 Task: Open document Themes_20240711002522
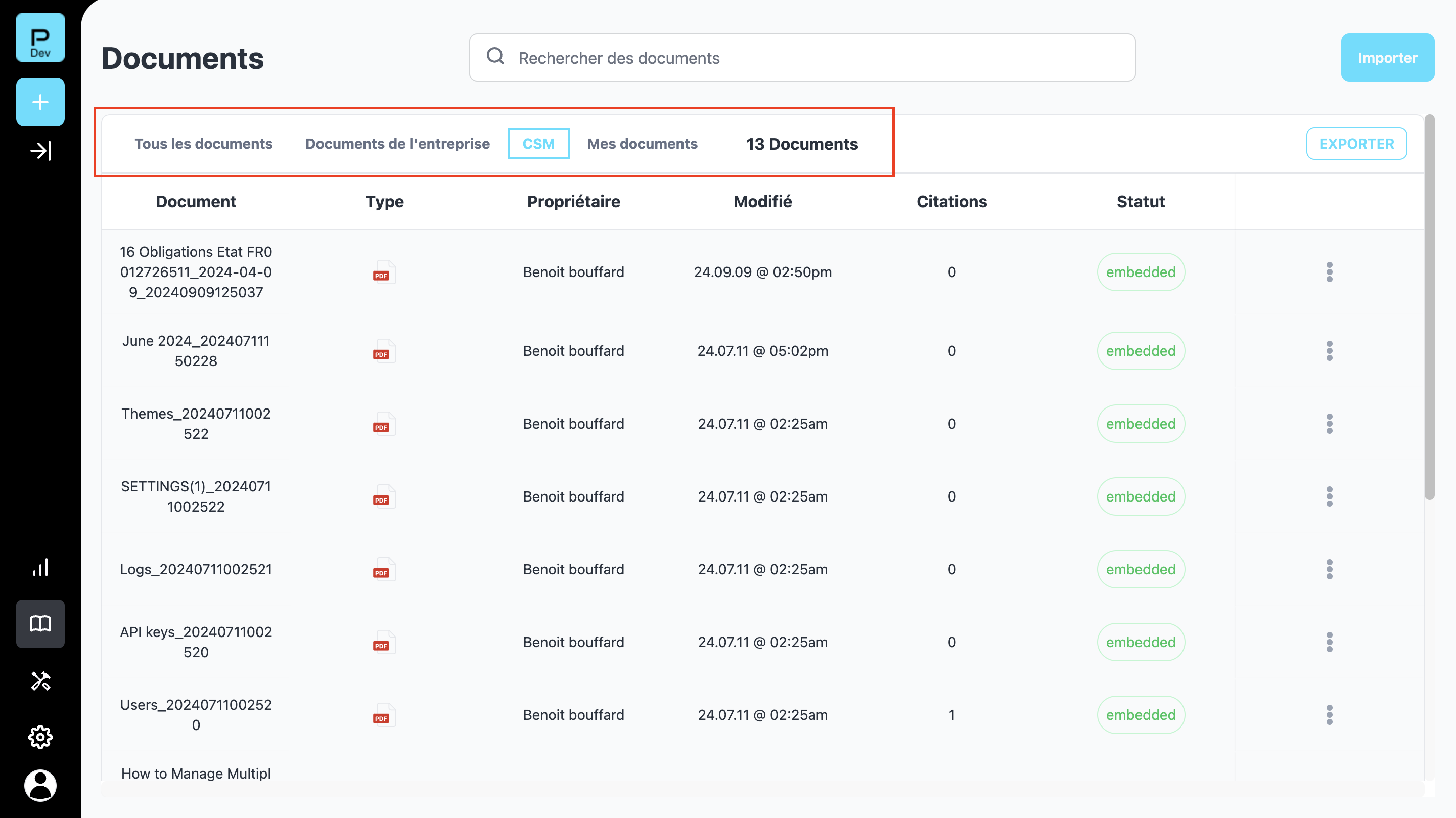196,424
